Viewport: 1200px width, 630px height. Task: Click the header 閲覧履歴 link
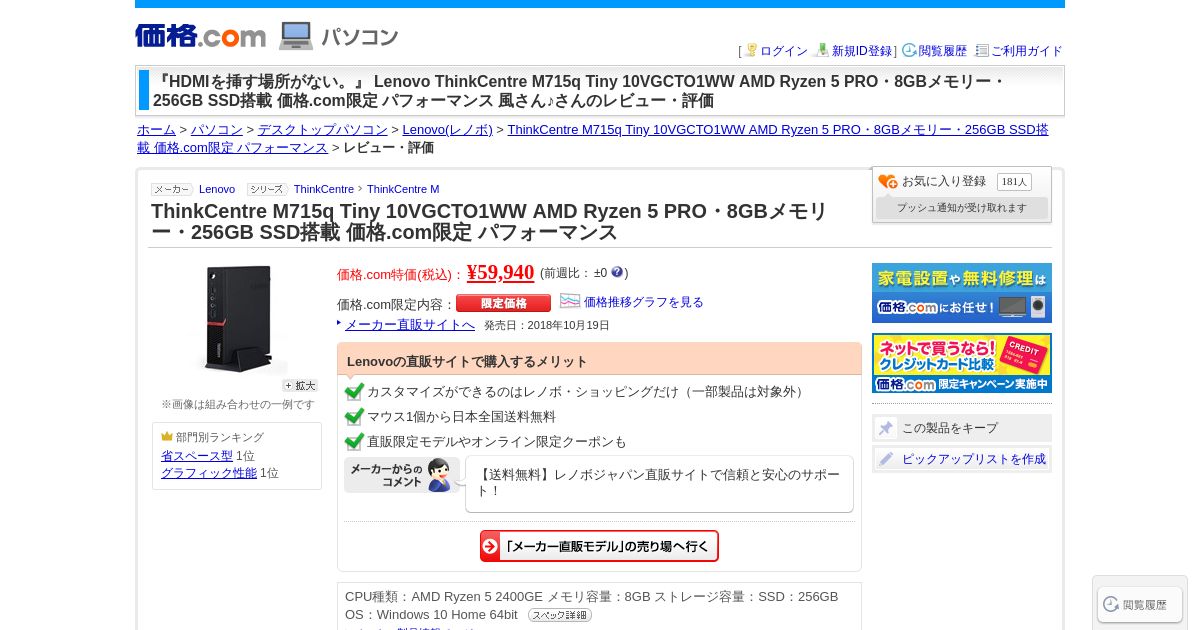[x=943, y=51]
